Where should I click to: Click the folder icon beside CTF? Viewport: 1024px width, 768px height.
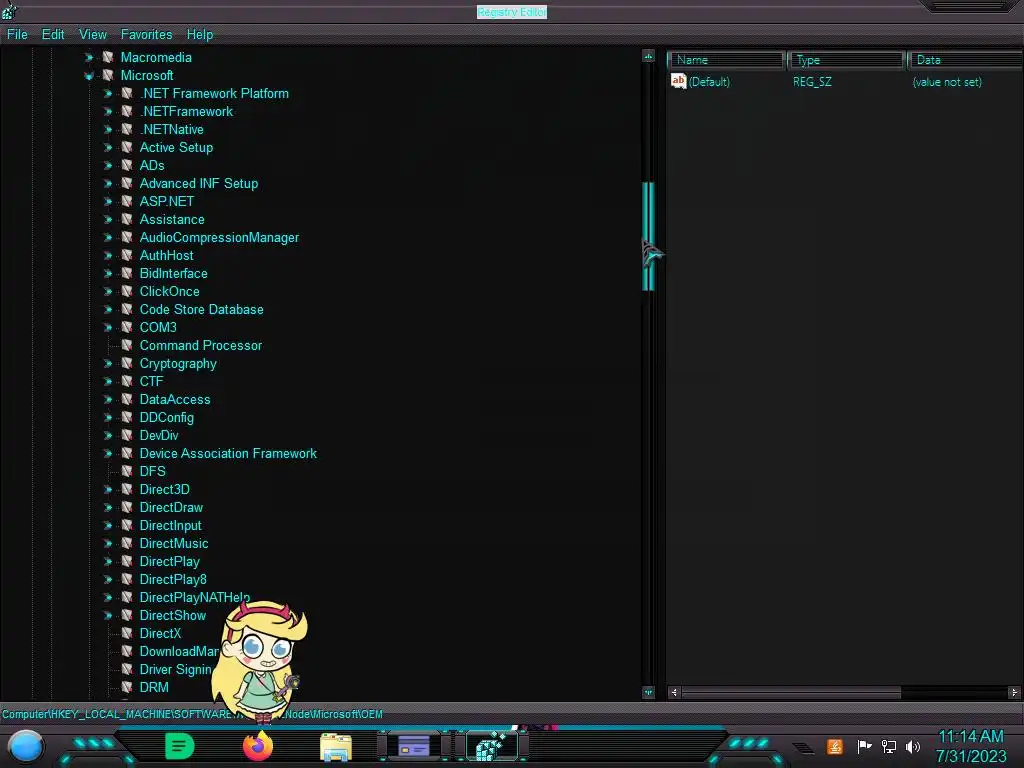click(127, 381)
